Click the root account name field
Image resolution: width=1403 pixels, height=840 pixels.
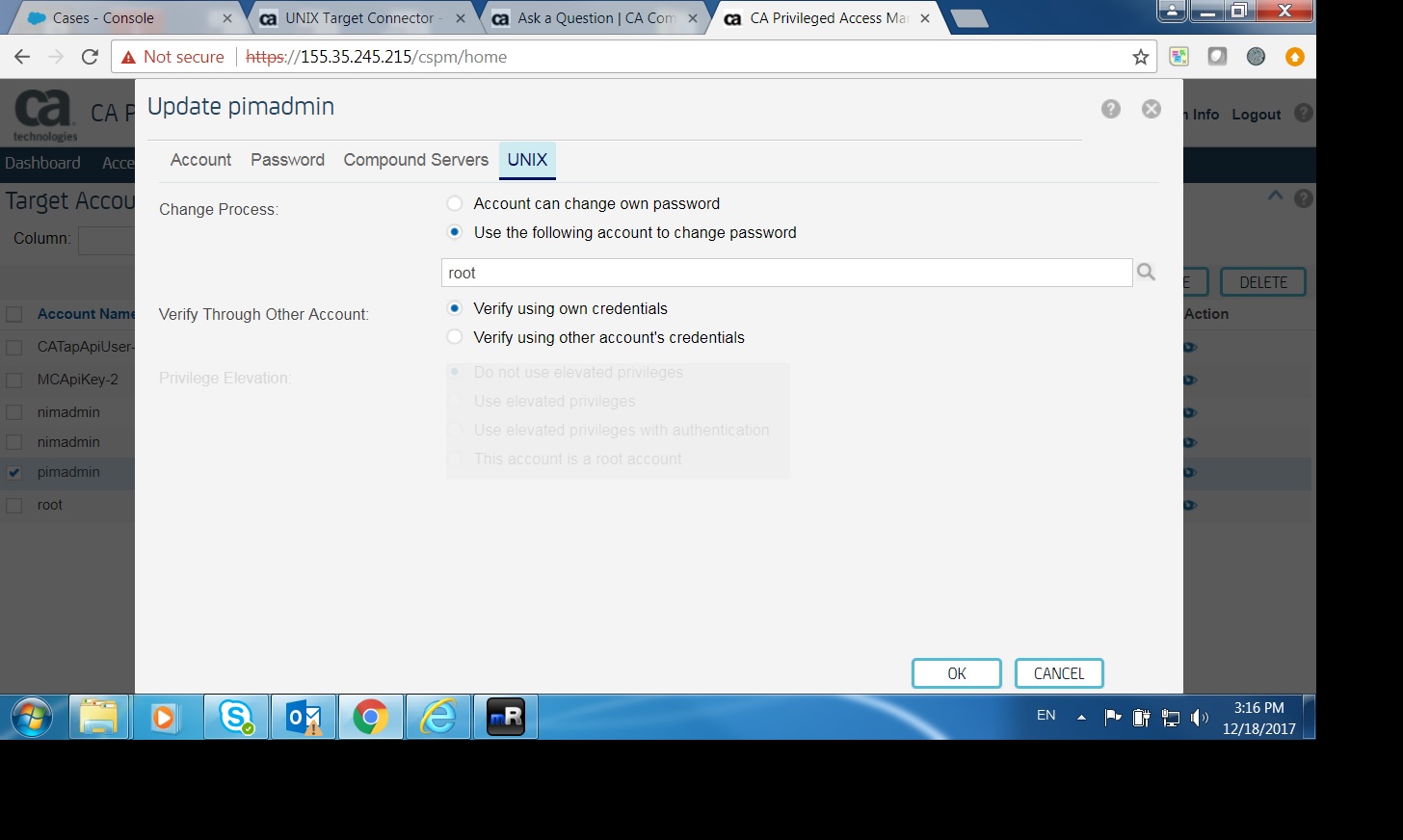click(786, 273)
